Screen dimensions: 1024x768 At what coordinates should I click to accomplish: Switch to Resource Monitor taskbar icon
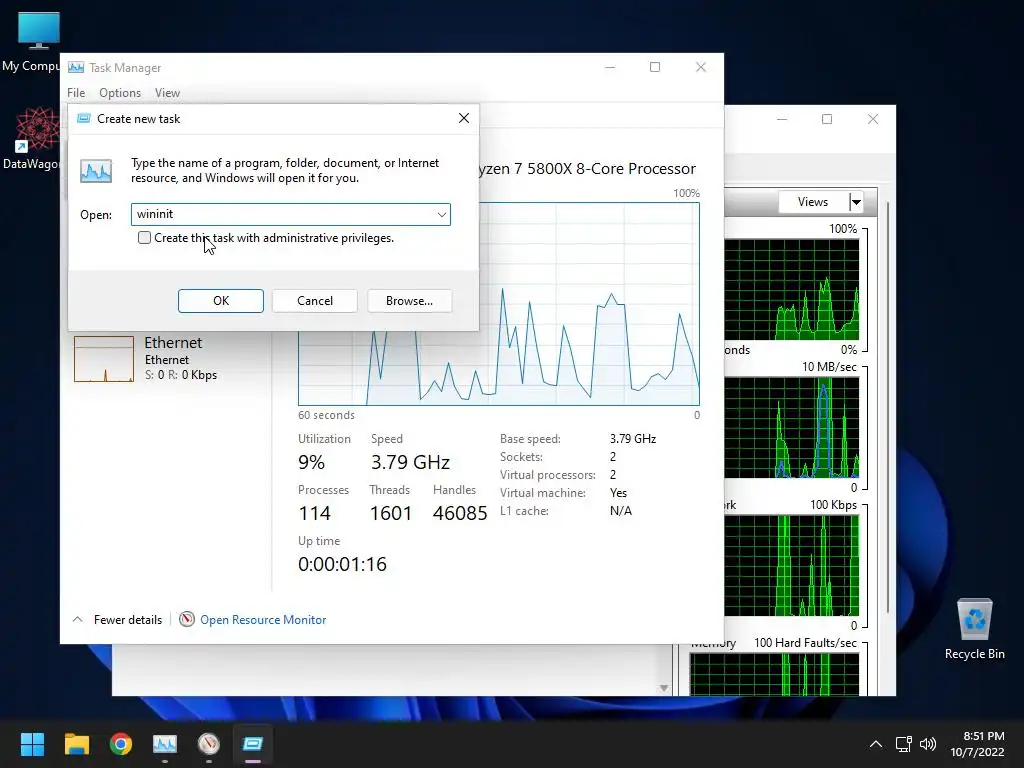[x=209, y=744]
